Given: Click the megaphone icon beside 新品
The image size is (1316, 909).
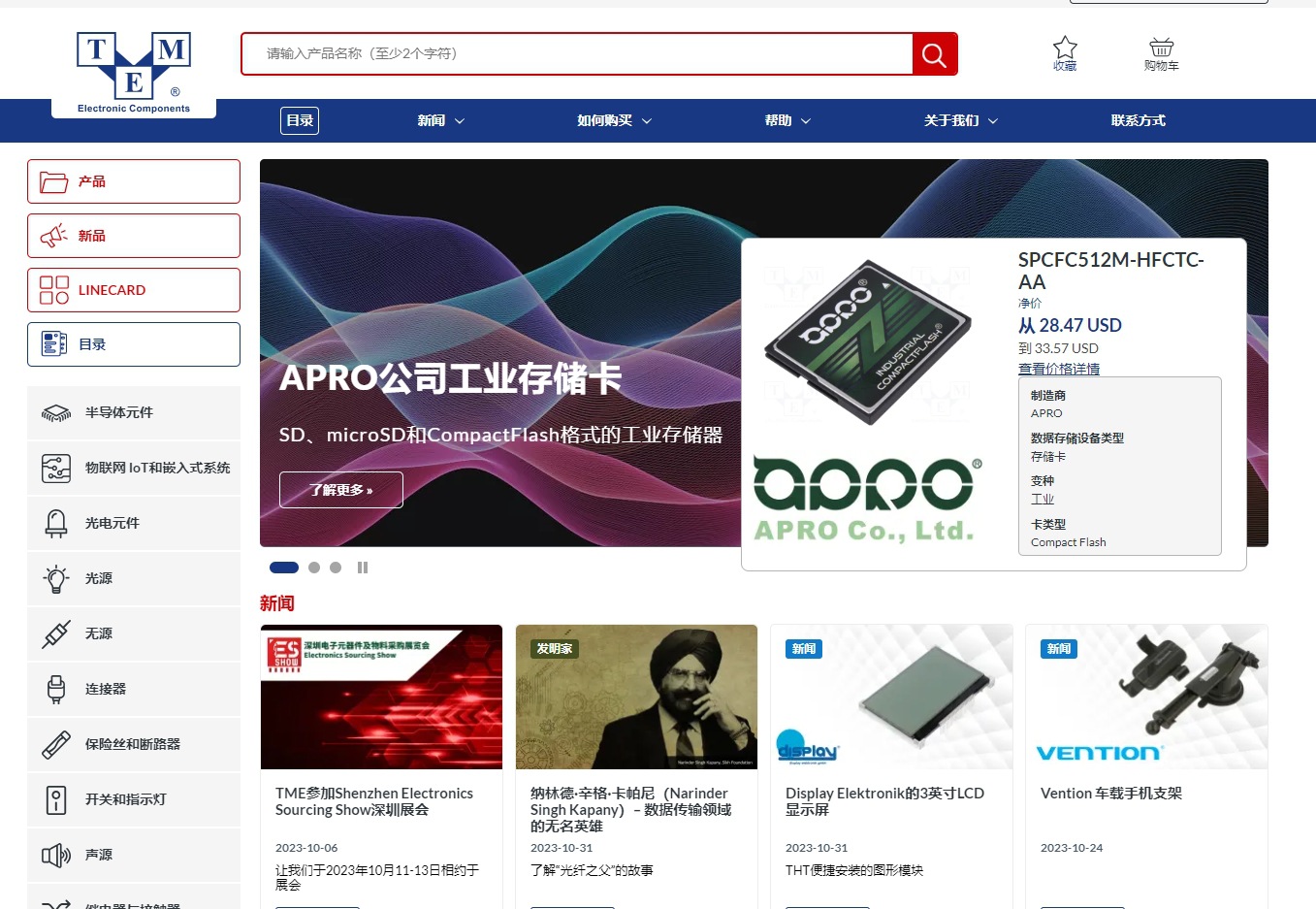Looking at the screenshot, I should click(x=53, y=236).
